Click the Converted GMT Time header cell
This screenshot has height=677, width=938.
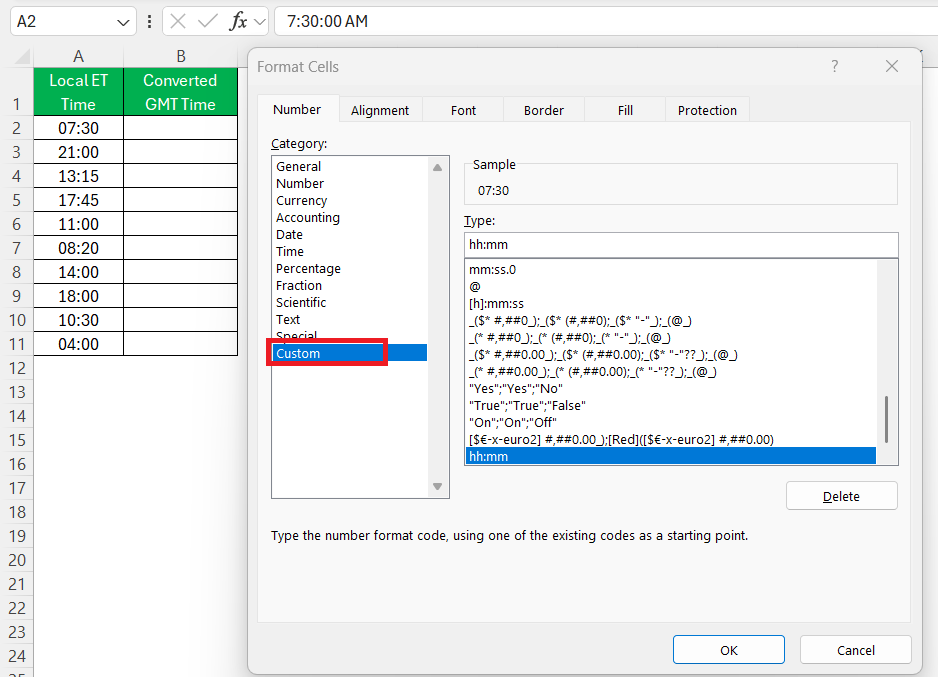pos(180,92)
